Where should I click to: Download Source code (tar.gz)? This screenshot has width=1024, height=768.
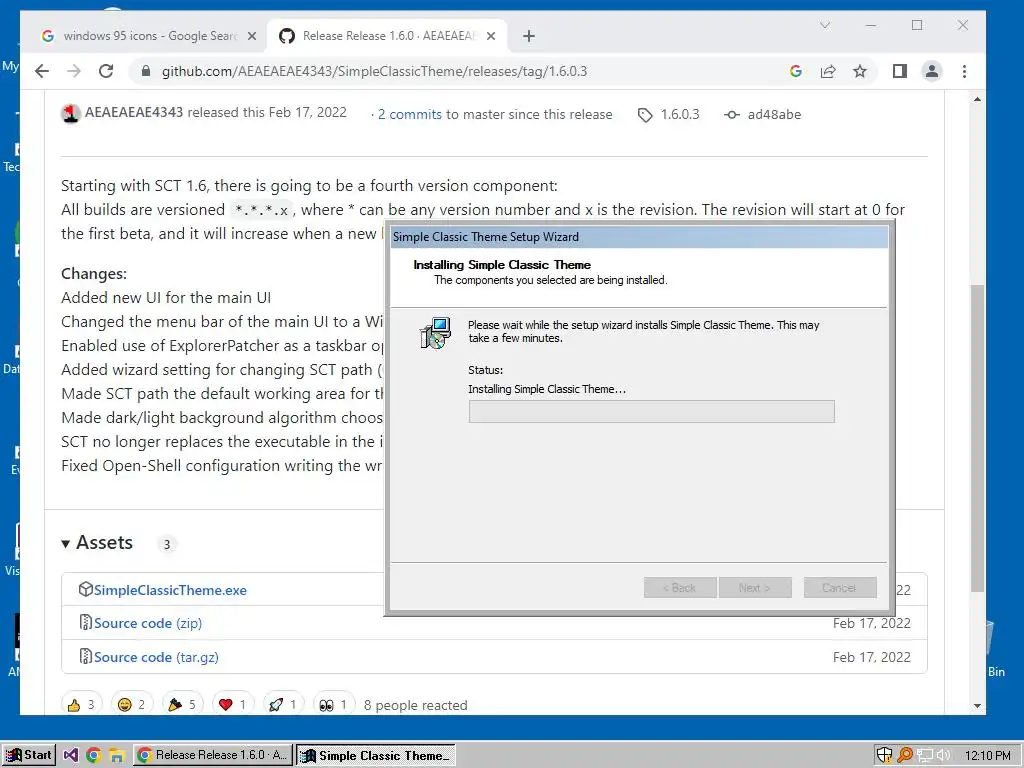156,657
